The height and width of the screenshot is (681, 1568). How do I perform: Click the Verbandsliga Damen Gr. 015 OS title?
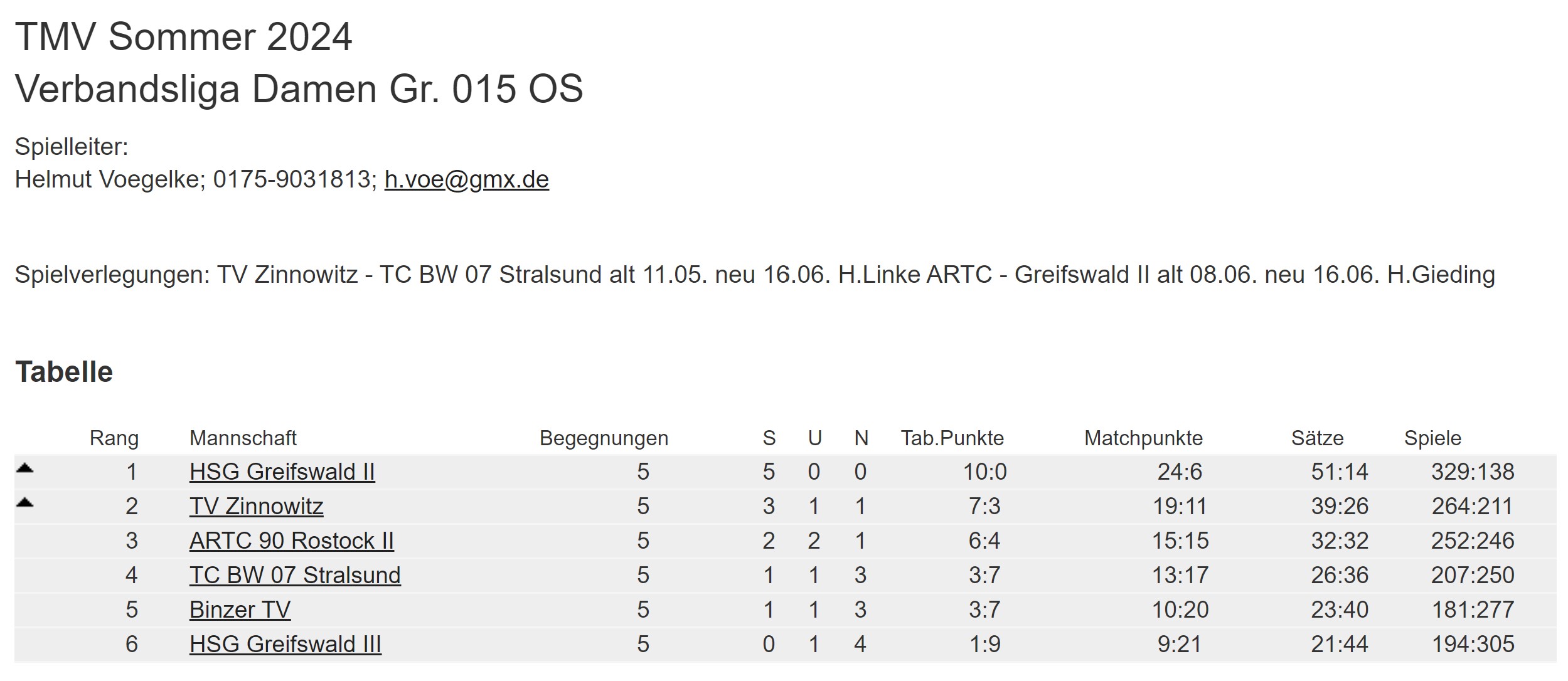pos(299,88)
